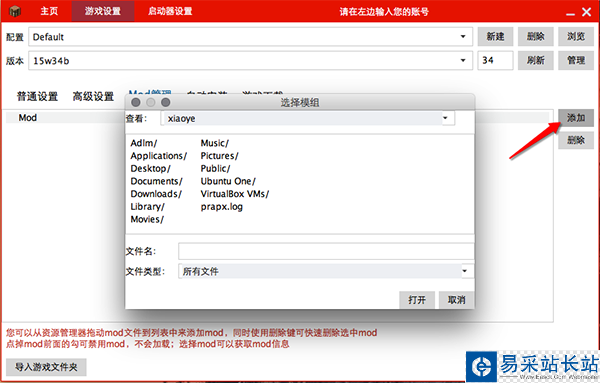
Task: Click the launcher crafting-table logo icon
Action: [15, 11]
